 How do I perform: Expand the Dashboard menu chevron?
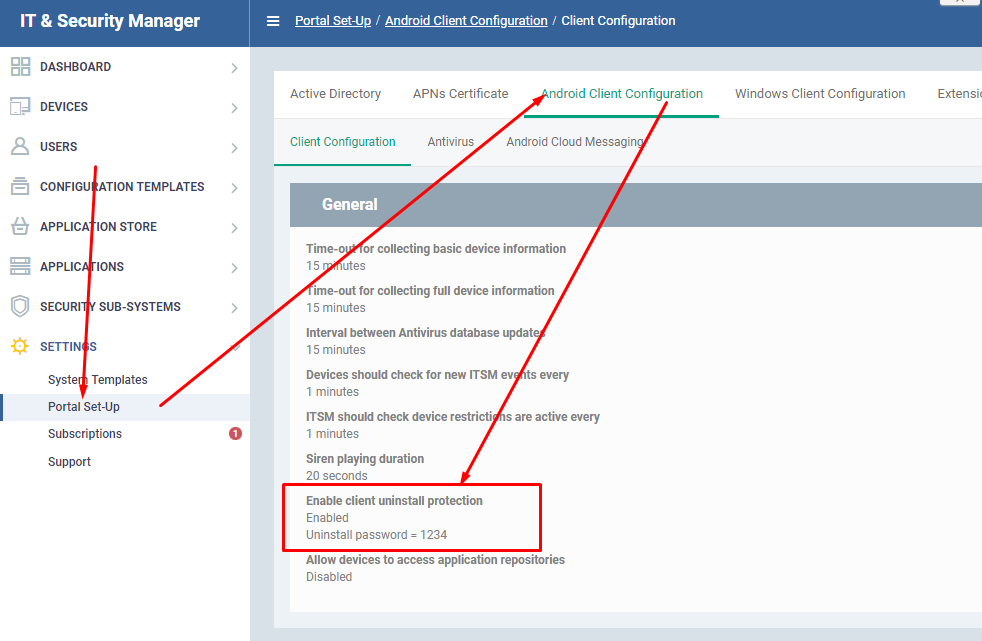pyautogui.click(x=234, y=68)
